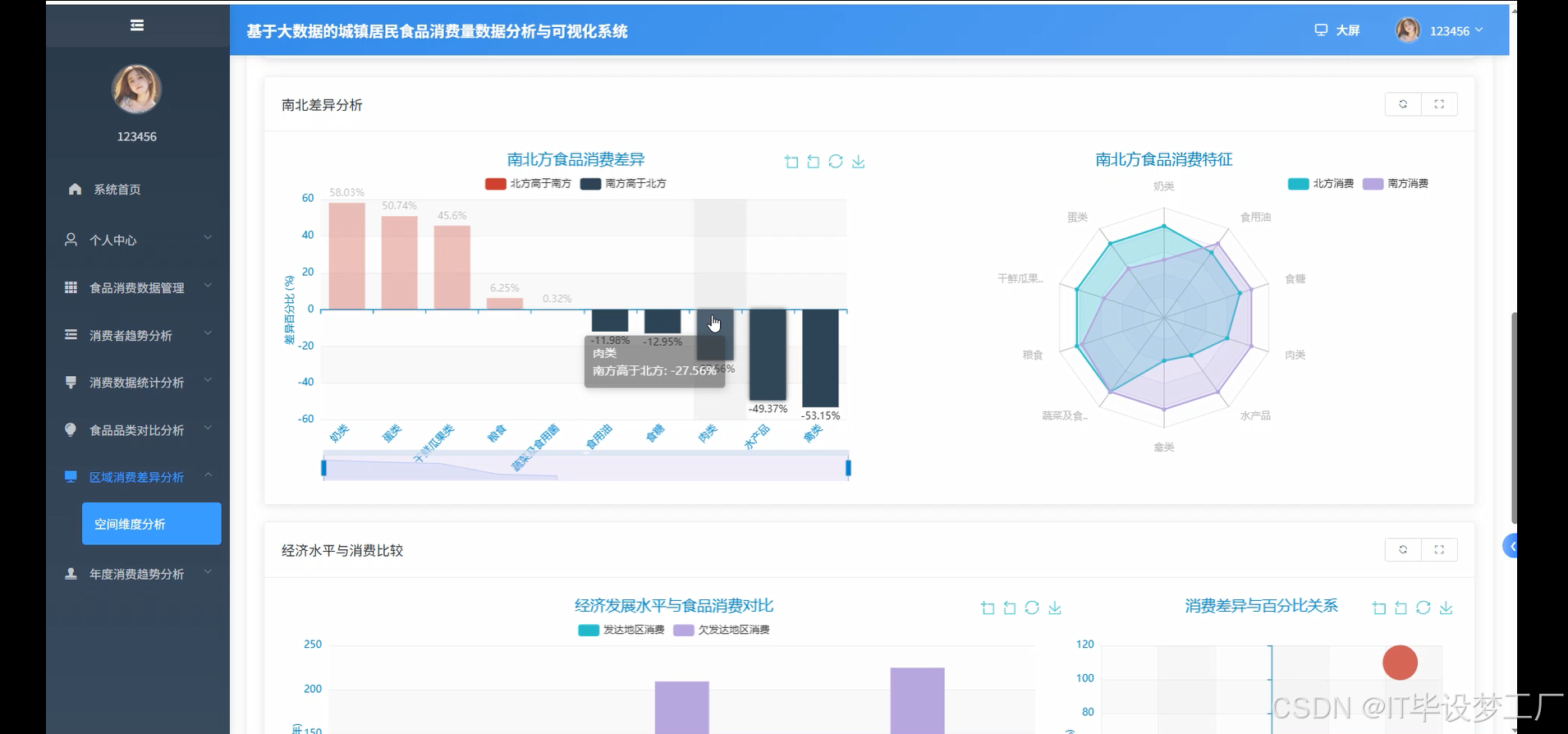1568x734 pixels.
Task: Click the monitor icon beside 区域消费差异分析
Action: pos(71,476)
